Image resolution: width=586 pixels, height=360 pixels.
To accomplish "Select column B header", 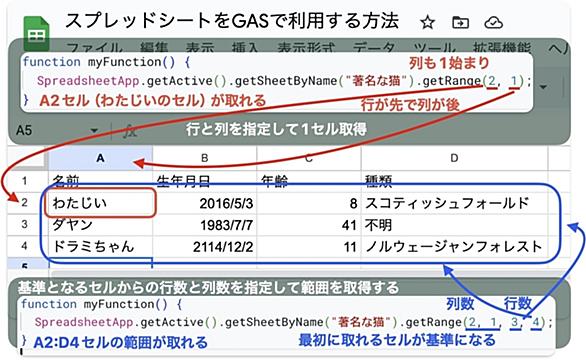I will click(x=204, y=158).
